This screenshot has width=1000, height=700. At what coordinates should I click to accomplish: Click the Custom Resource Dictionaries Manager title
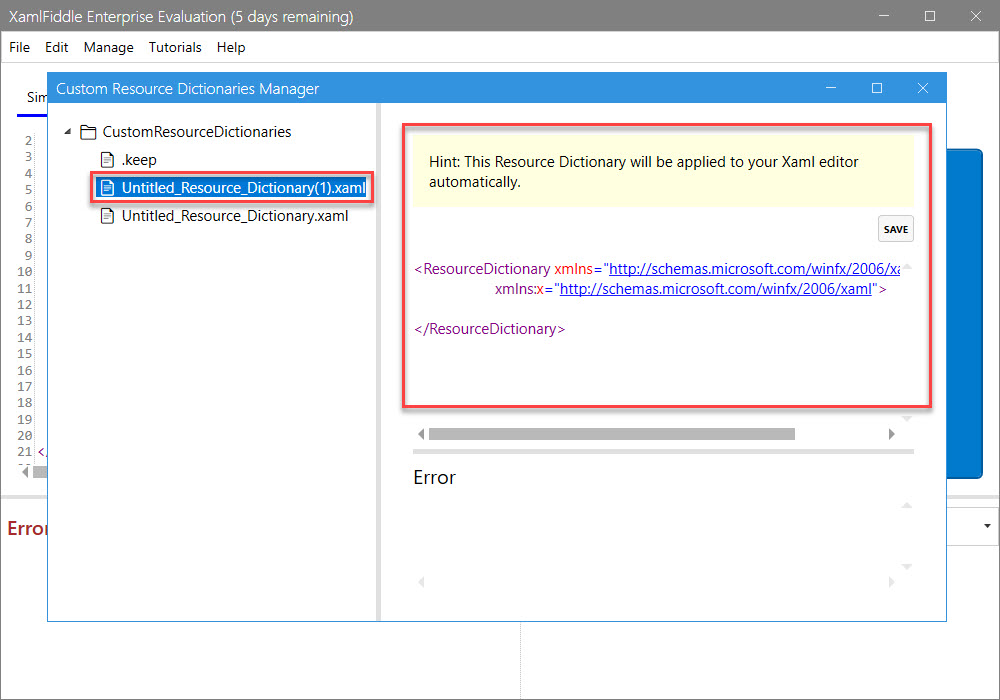(x=188, y=89)
